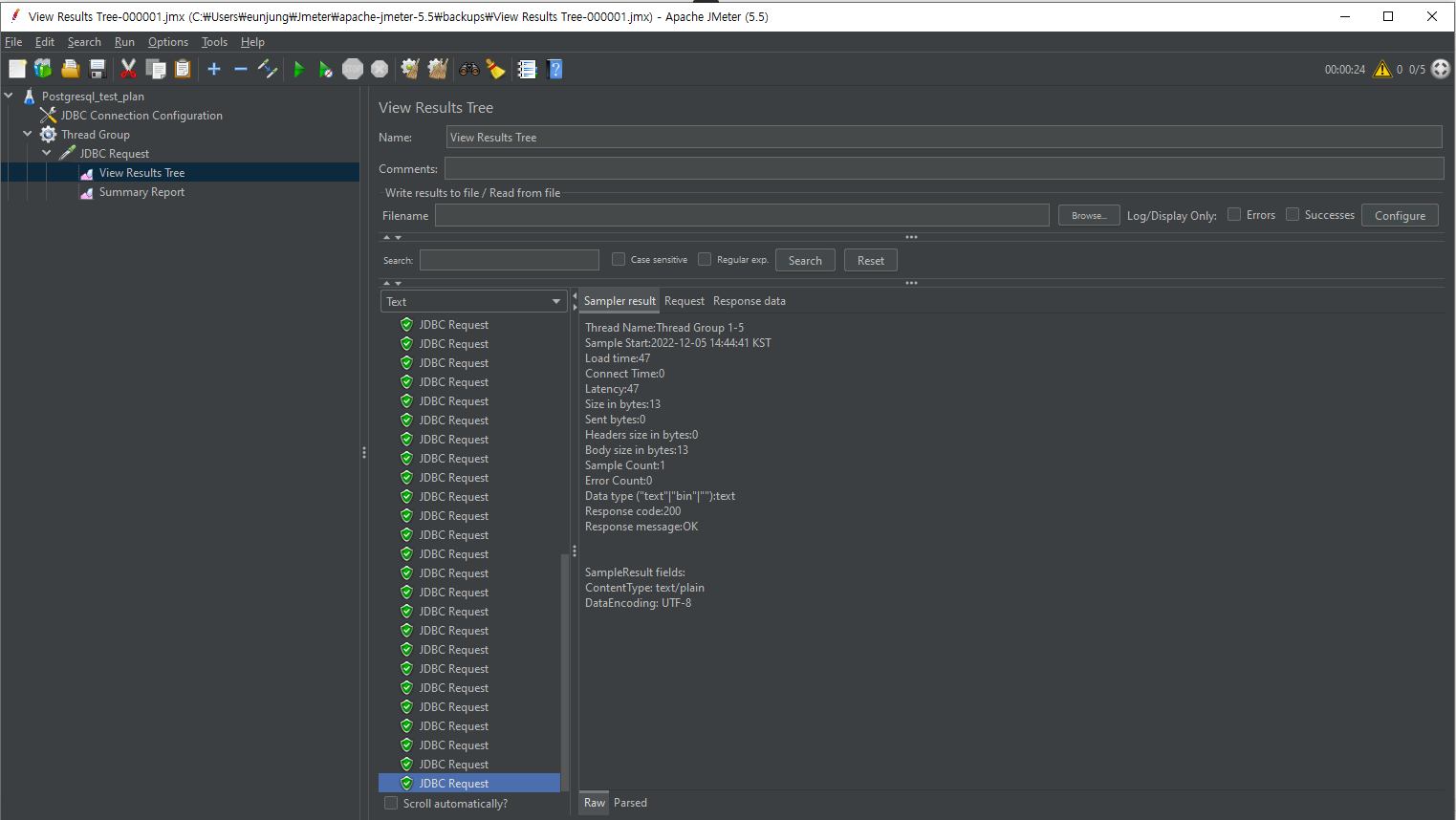Reset search with yellow broom icon
Image resolution: width=1456 pixels, height=820 pixels.
495,69
